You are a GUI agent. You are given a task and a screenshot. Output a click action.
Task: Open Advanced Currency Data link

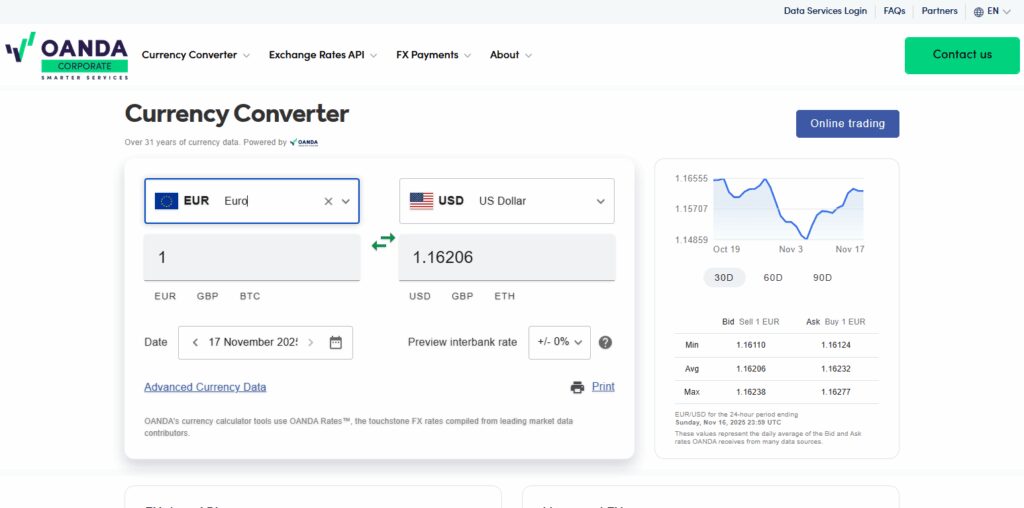click(205, 387)
